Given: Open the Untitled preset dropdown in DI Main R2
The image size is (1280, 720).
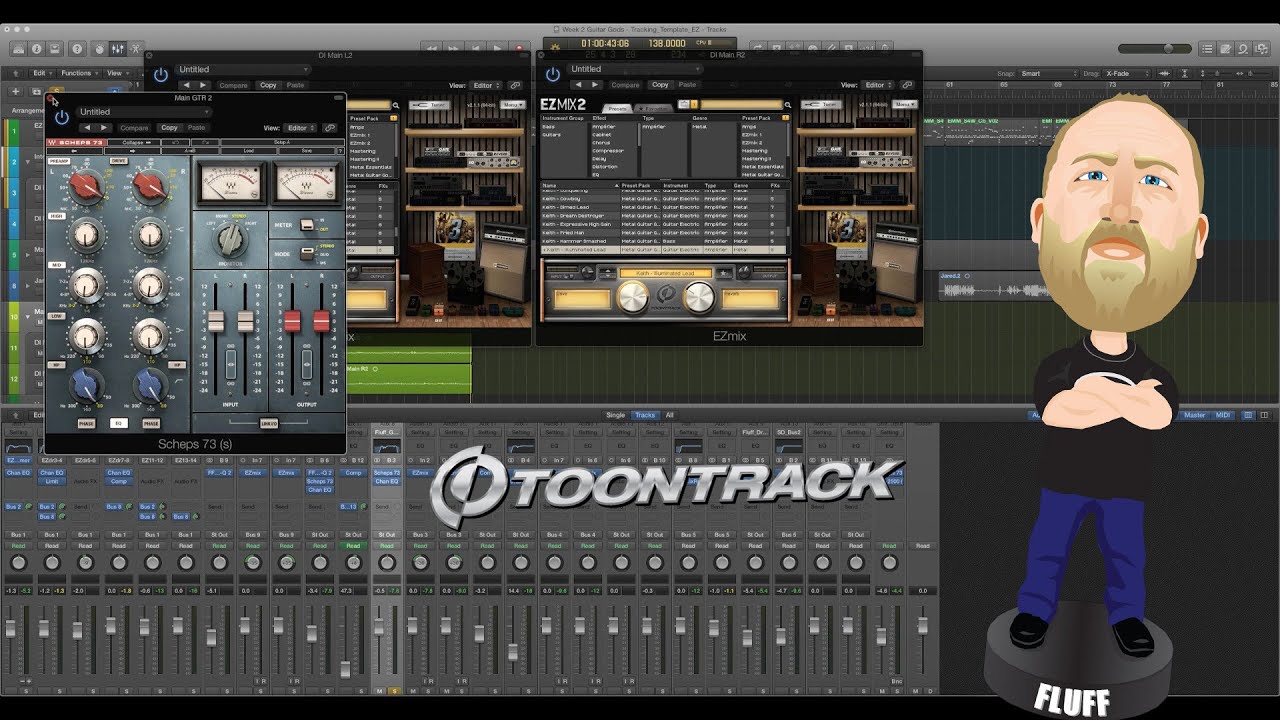Looking at the screenshot, I should (635, 69).
